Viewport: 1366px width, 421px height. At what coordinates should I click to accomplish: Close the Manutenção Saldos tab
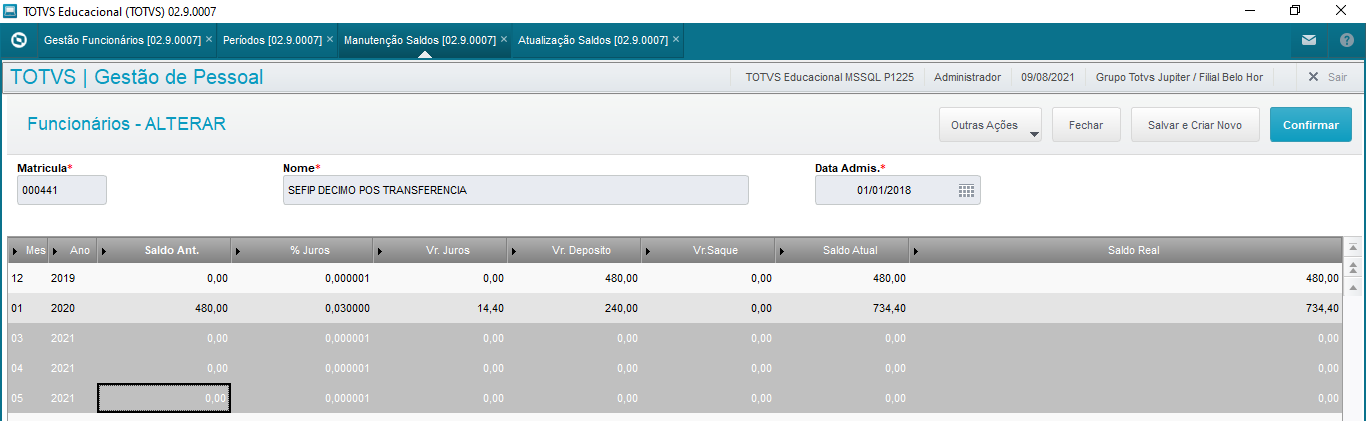tap(504, 40)
